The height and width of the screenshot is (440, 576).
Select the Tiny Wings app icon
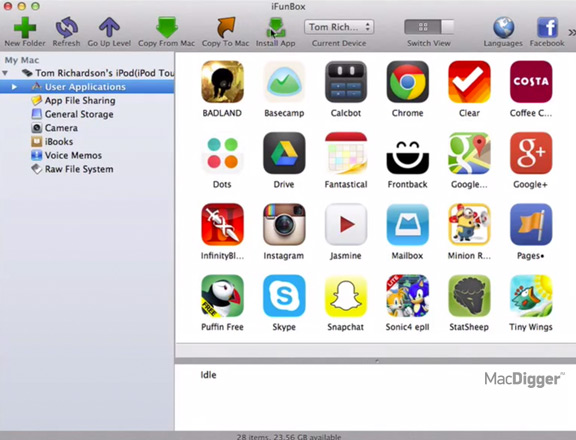tap(531, 296)
